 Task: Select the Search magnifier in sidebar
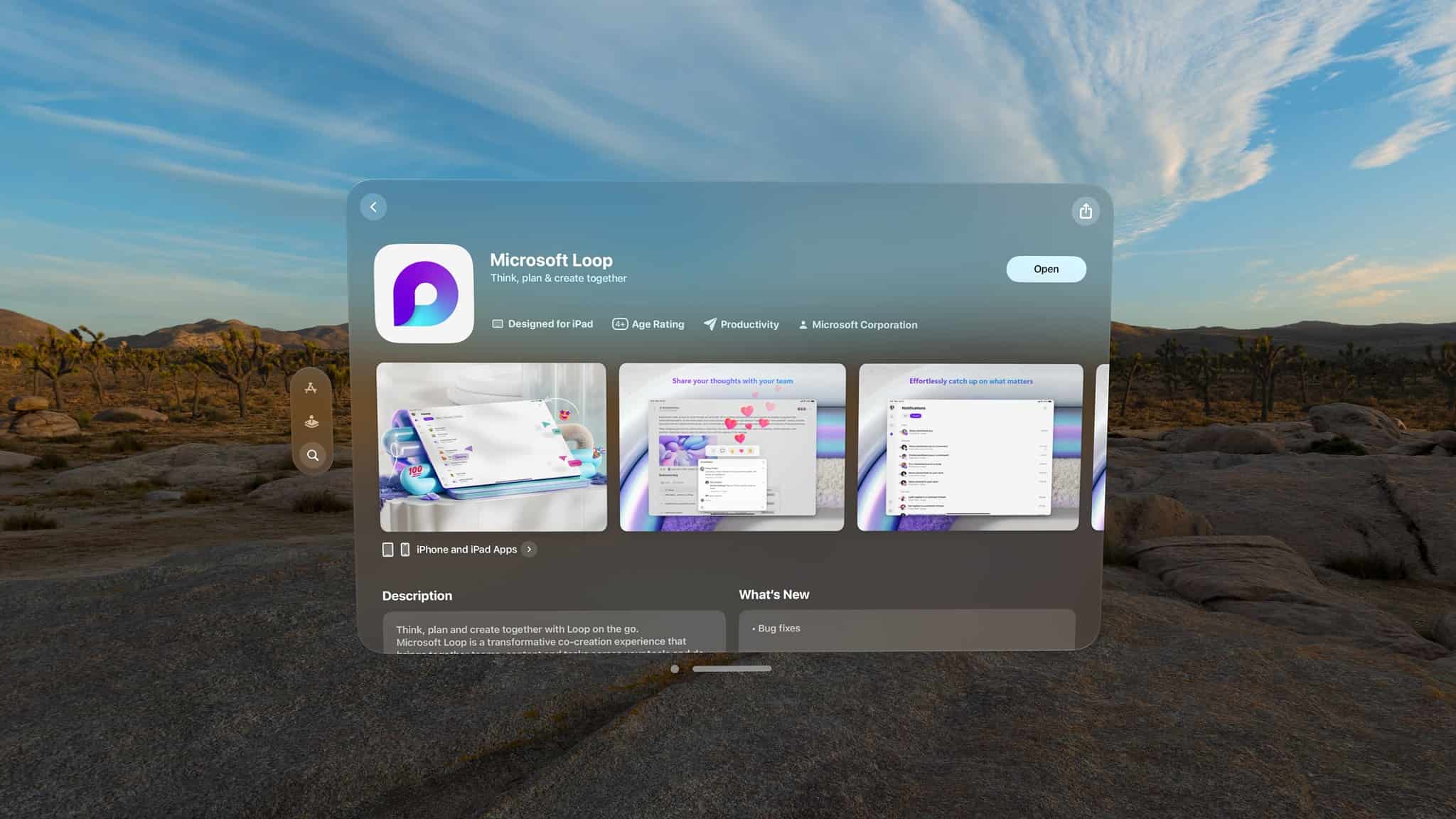(312, 455)
